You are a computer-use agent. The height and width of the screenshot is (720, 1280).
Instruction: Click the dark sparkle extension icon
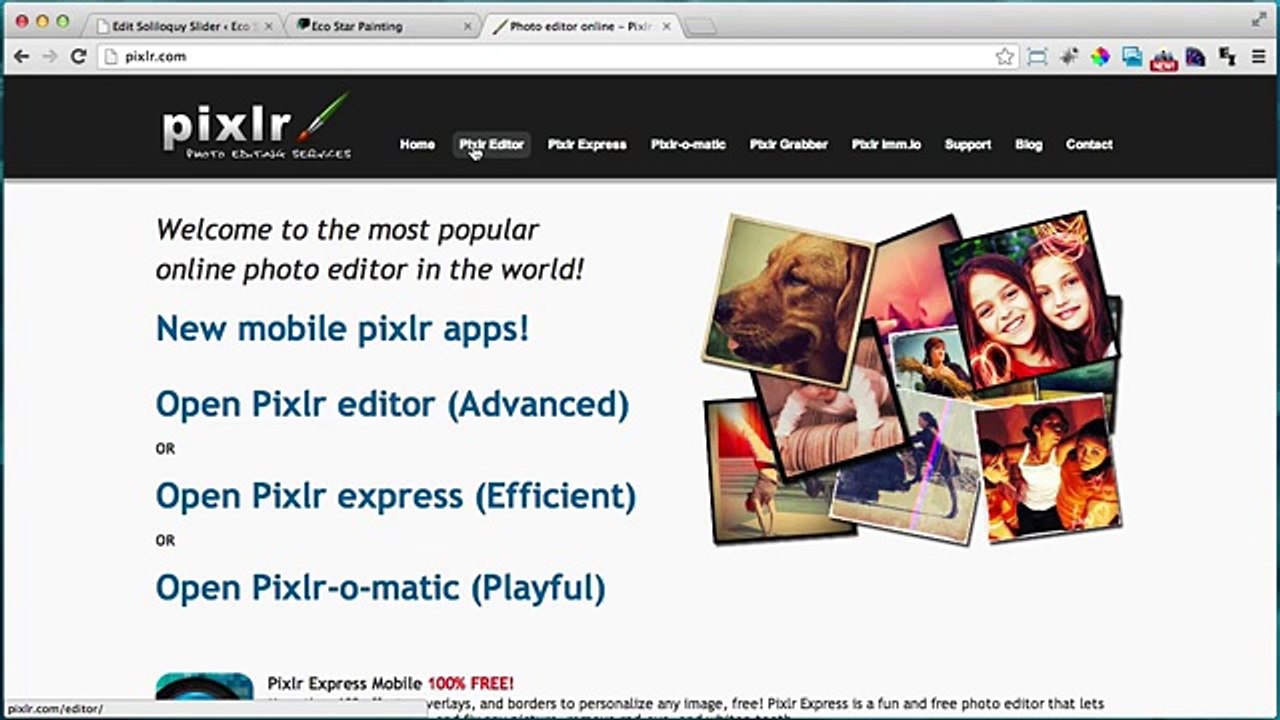1069,57
